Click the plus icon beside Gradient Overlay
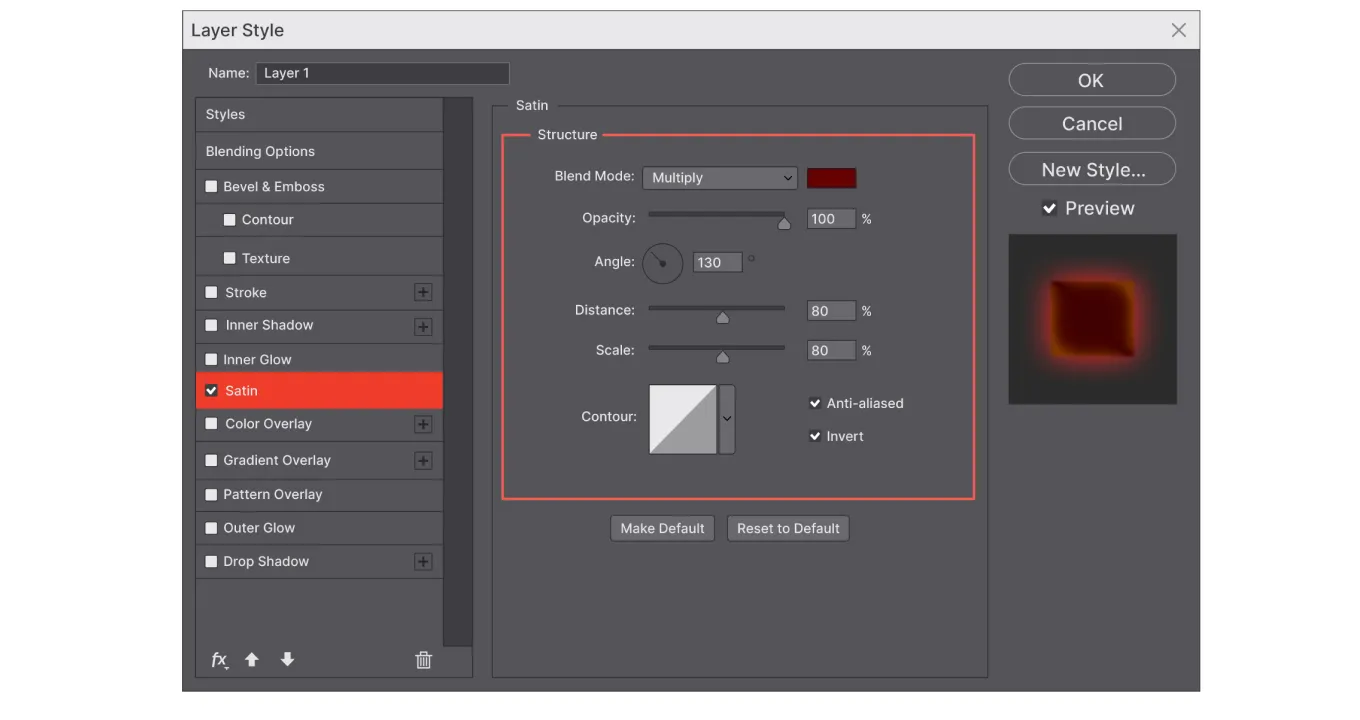The image size is (1360, 720). (423, 461)
